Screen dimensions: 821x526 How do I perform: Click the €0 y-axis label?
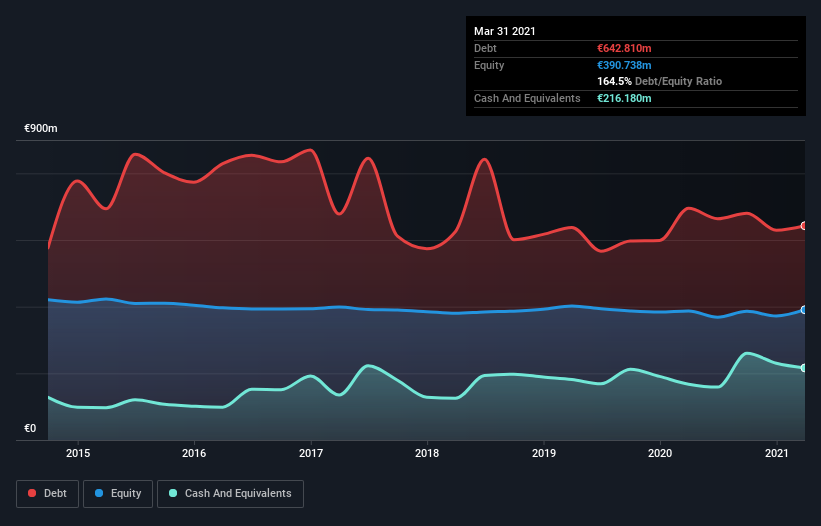point(30,428)
